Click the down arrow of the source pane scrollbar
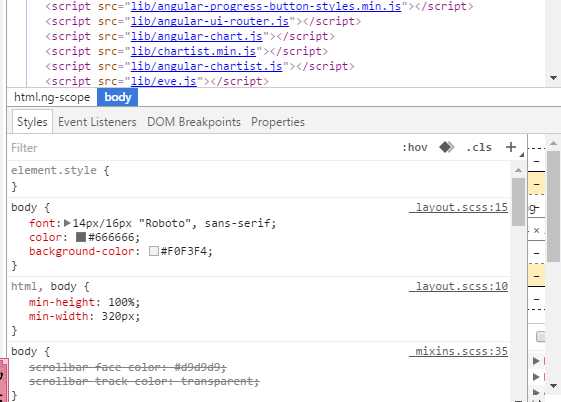Screen dimensions: 561x402 553,78
